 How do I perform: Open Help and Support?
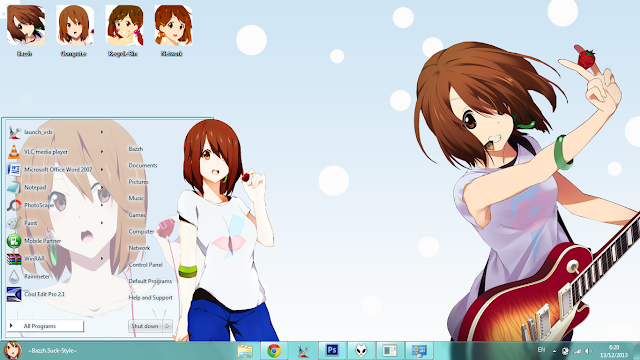coord(150,298)
